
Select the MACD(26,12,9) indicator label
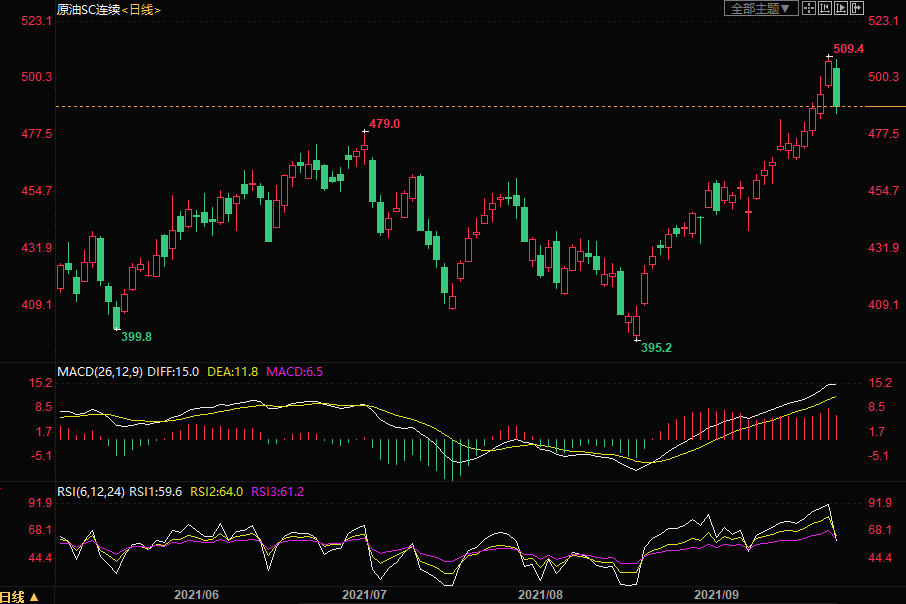99,371
